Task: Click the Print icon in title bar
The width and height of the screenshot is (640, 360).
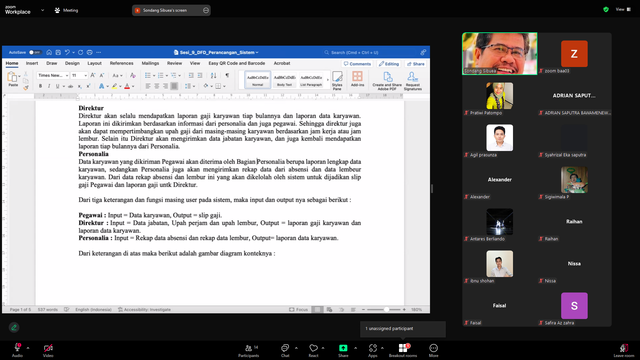Action: coord(89,53)
